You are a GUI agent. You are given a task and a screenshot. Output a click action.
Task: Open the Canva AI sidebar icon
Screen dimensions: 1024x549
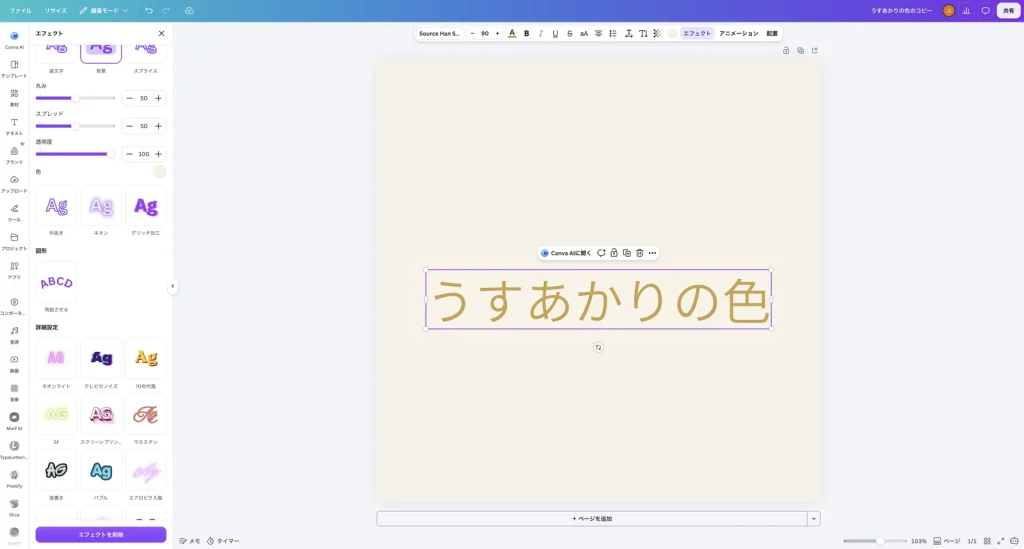(14, 39)
